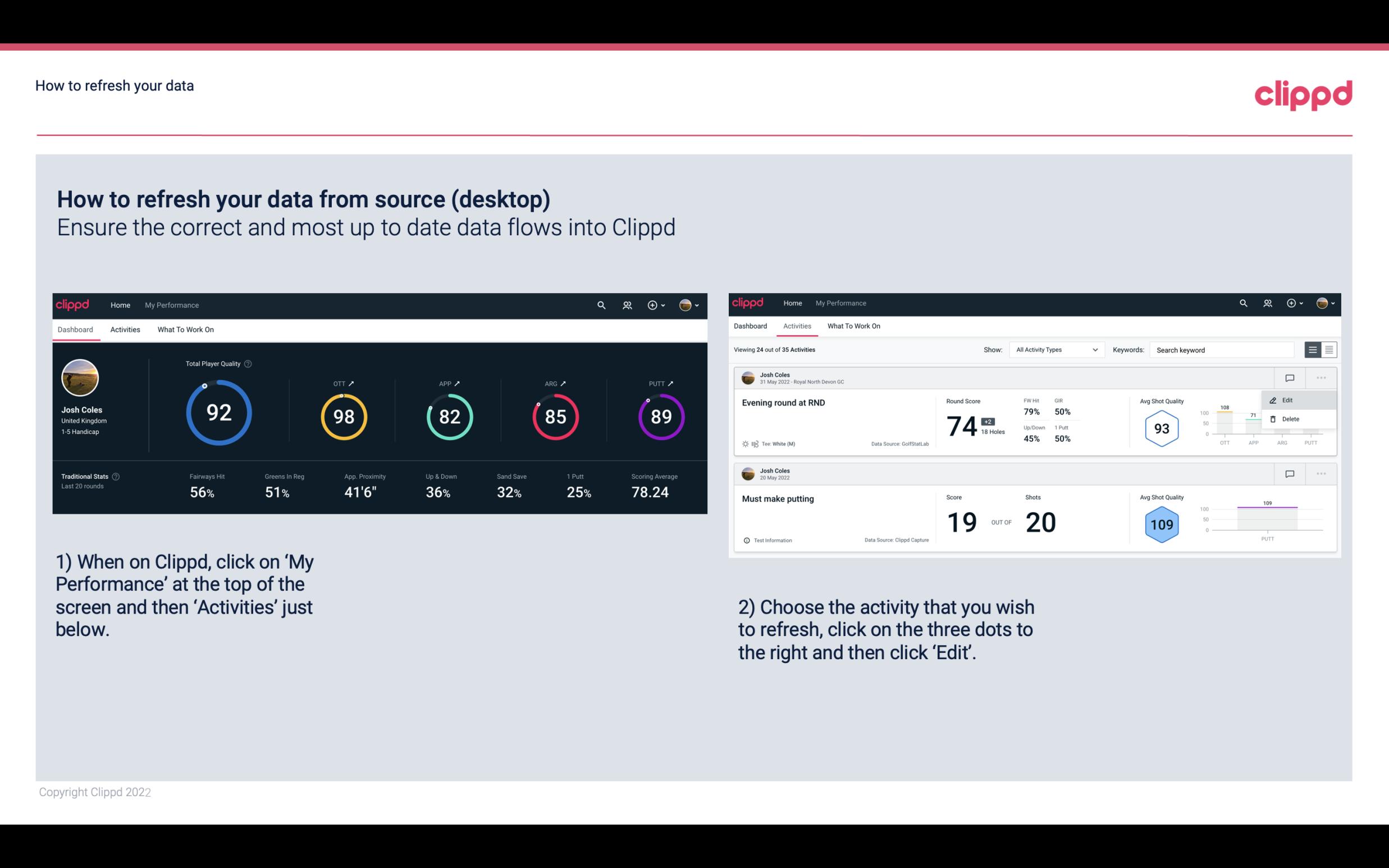Click the grid view toggle icon

pos(1328,349)
